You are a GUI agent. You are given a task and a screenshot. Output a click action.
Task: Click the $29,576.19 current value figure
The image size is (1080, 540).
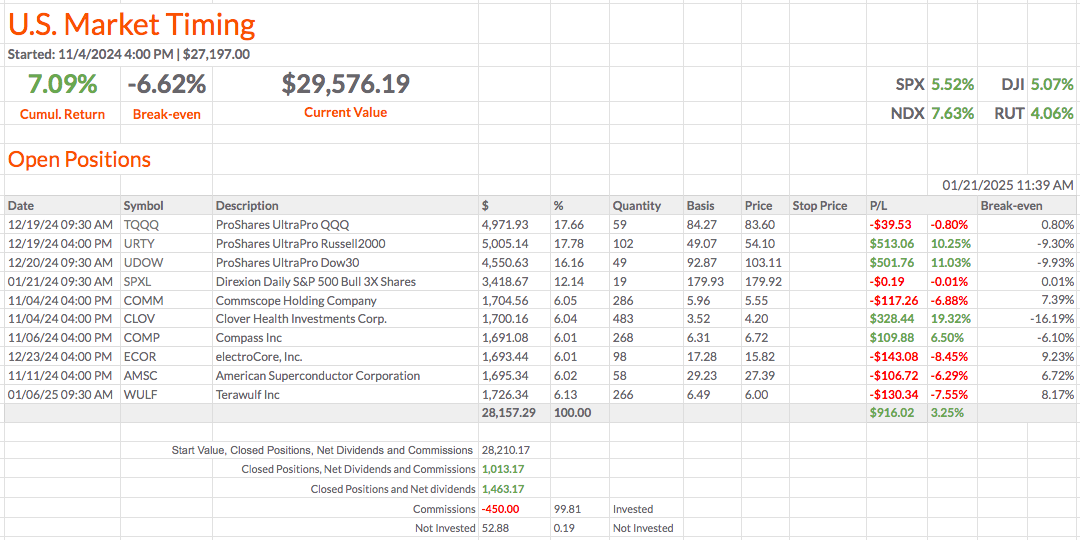point(345,84)
